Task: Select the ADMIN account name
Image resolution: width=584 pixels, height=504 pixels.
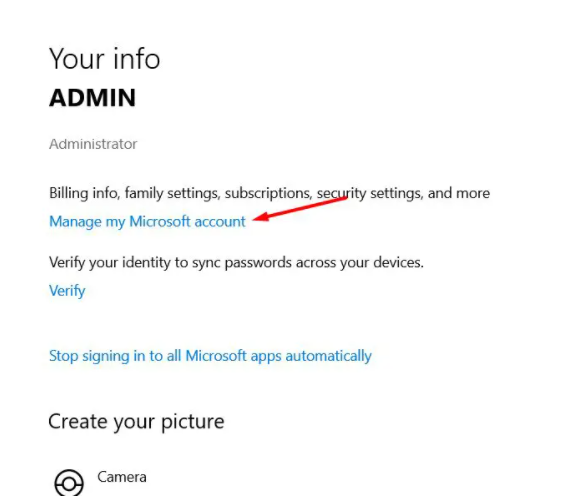Action: point(92,98)
